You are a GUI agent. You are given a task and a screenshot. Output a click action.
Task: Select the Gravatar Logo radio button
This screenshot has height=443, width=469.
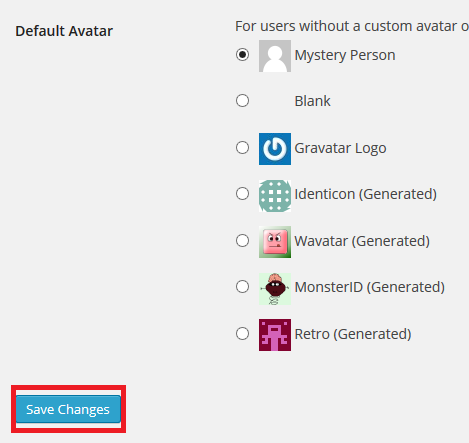click(x=242, y=147)
